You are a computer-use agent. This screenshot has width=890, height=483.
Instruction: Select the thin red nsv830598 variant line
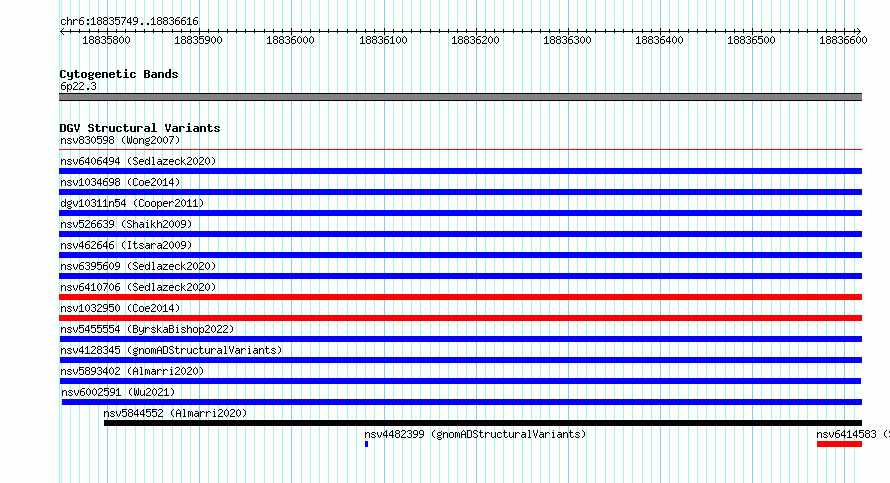[x=460, y=150]
